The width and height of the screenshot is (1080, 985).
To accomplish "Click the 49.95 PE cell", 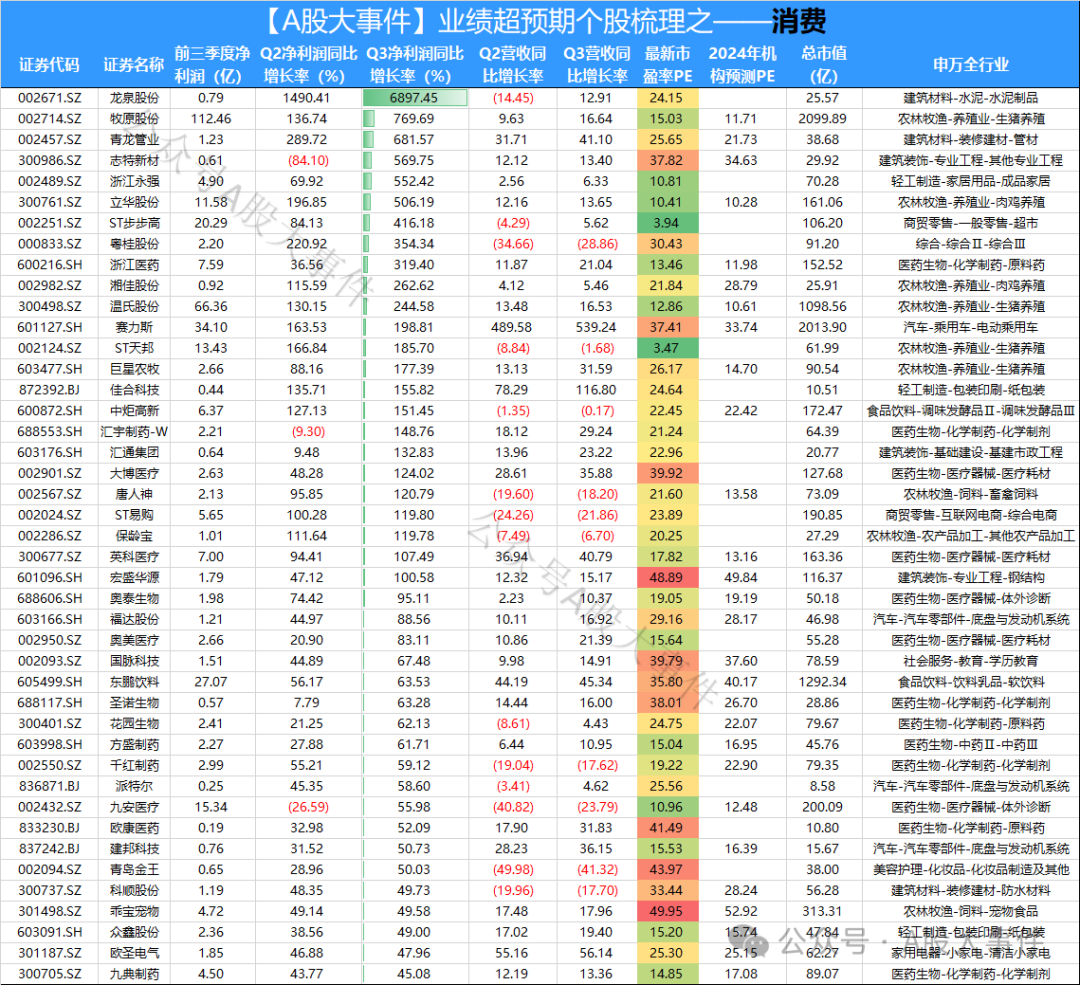I will tap(667, 911).
